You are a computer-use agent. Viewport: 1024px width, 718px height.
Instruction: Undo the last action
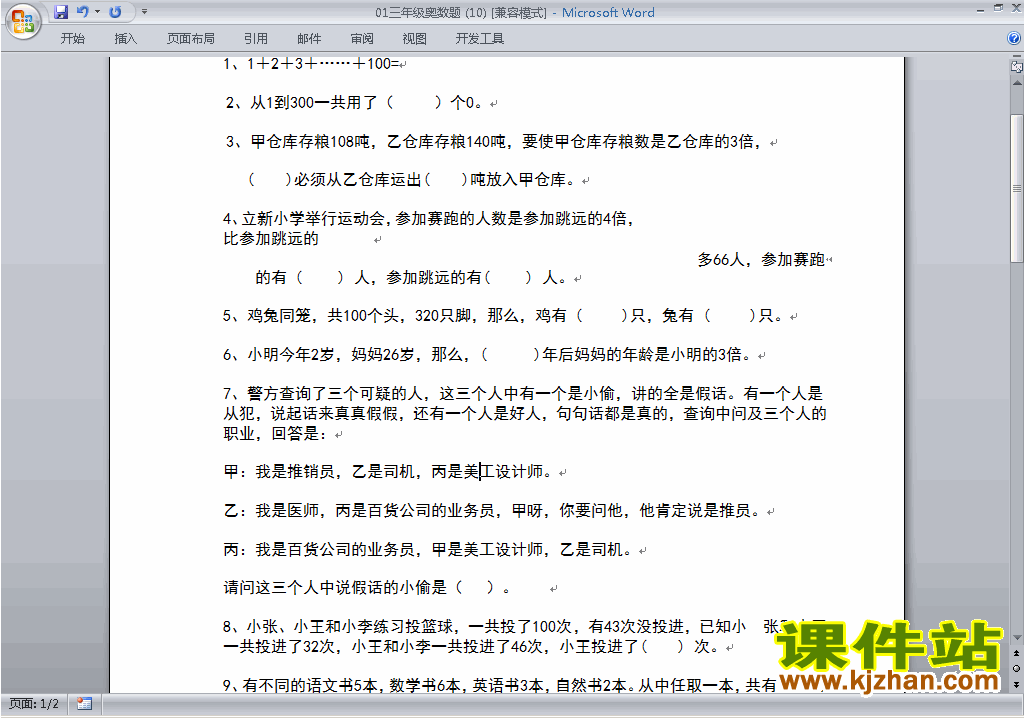pyautogui.click(x=82, y=12)
